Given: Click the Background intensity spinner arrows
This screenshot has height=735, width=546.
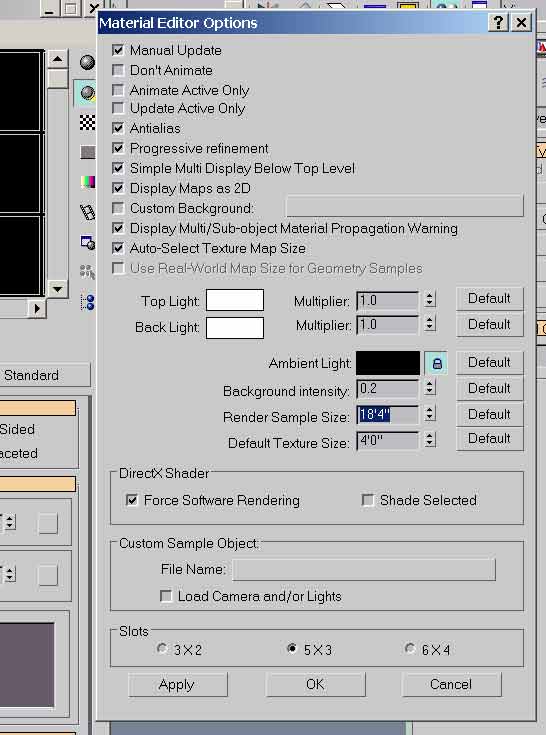Looking at the screenshot, I should point(430,388).
